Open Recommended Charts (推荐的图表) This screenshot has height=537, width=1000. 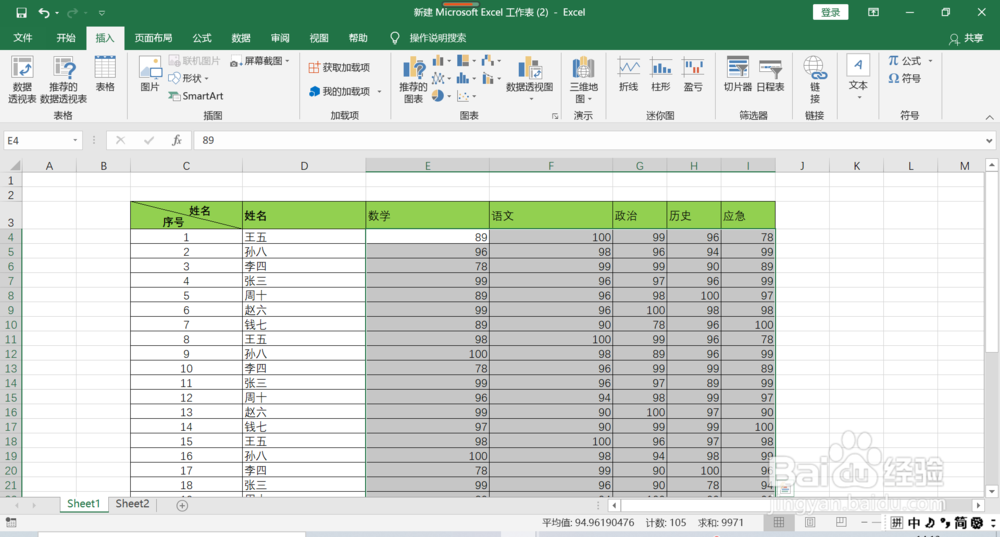[x=413, y=80]
